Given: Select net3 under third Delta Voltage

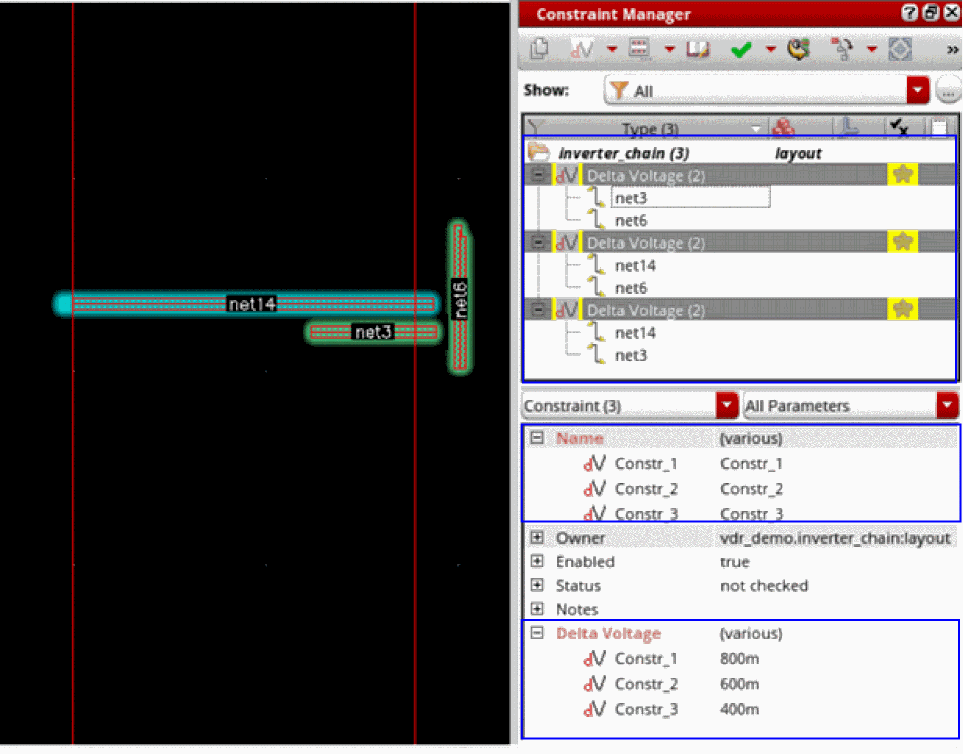Looking at the screenshot, I should (631, 356).
